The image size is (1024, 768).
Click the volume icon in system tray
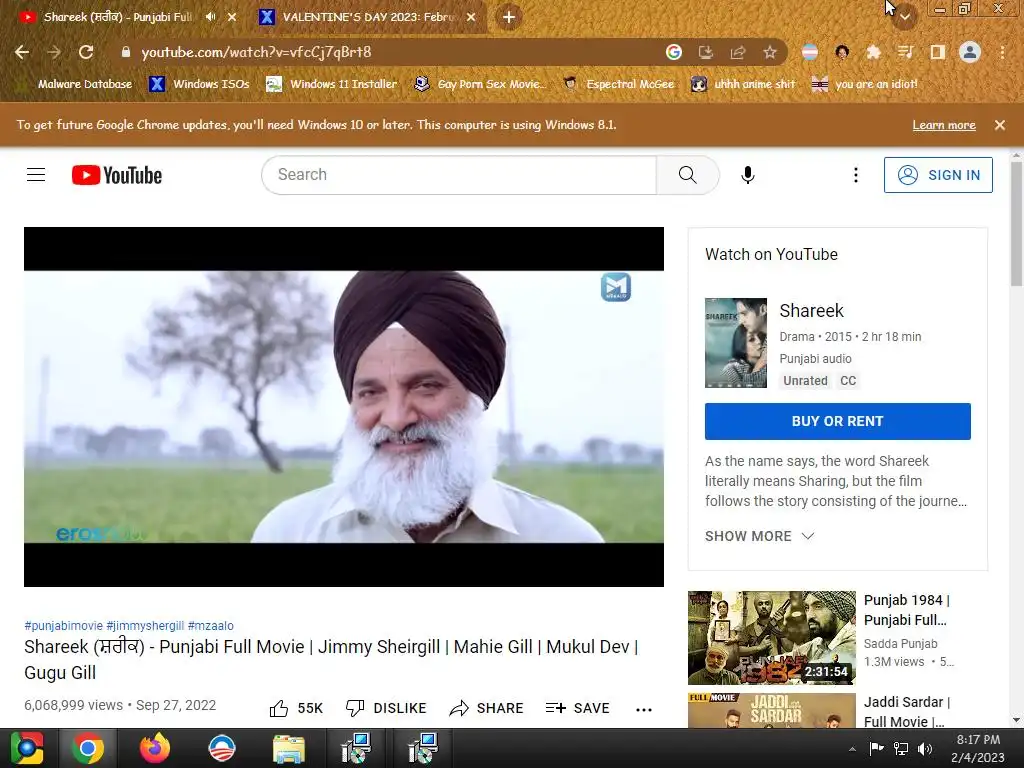pyautogui.click(x=925, y=748)
